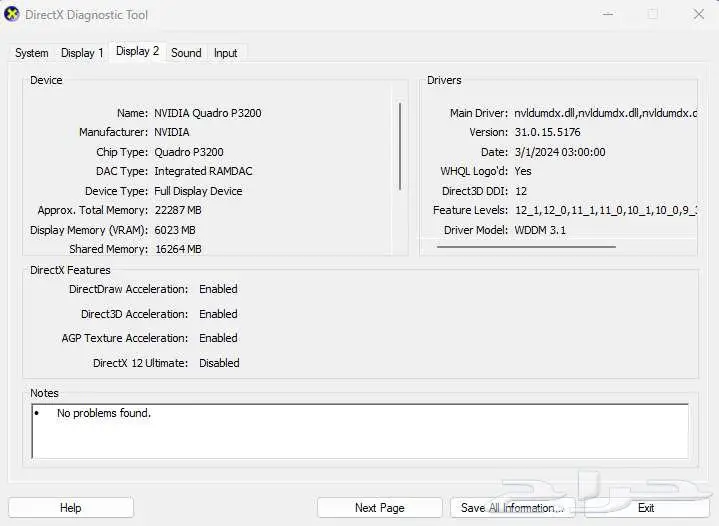Close the DirectX Diagnostic Tool window
The height and width of the screenshot is (526, 719).
click(x=698, y=14)
